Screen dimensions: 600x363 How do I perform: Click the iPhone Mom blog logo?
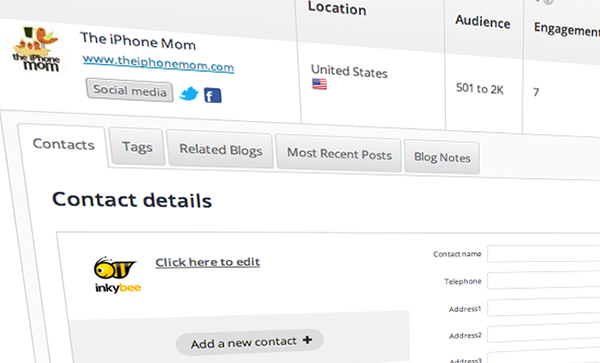tap(36, 49)
